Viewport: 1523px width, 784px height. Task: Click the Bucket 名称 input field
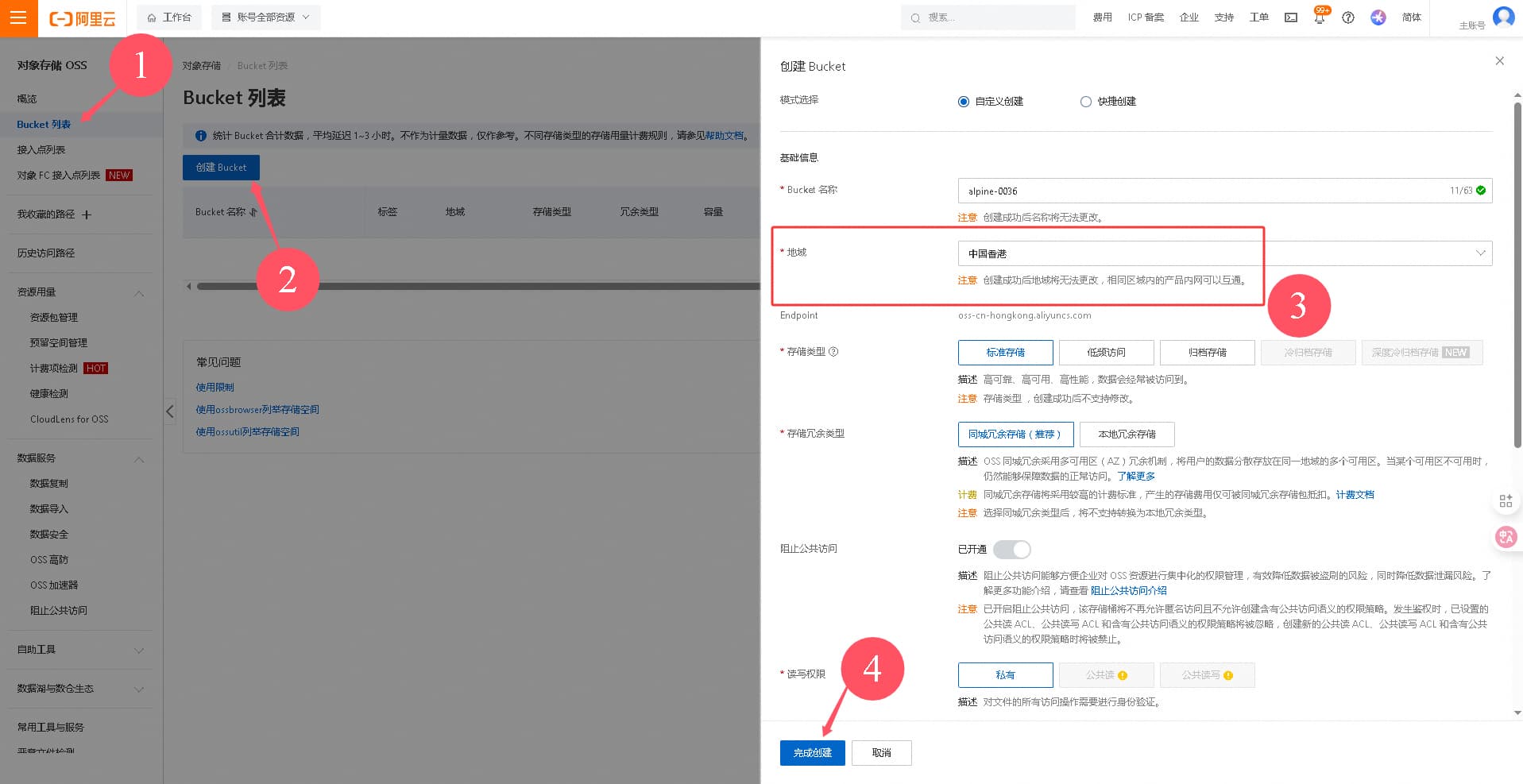(x=1200, y=191)
